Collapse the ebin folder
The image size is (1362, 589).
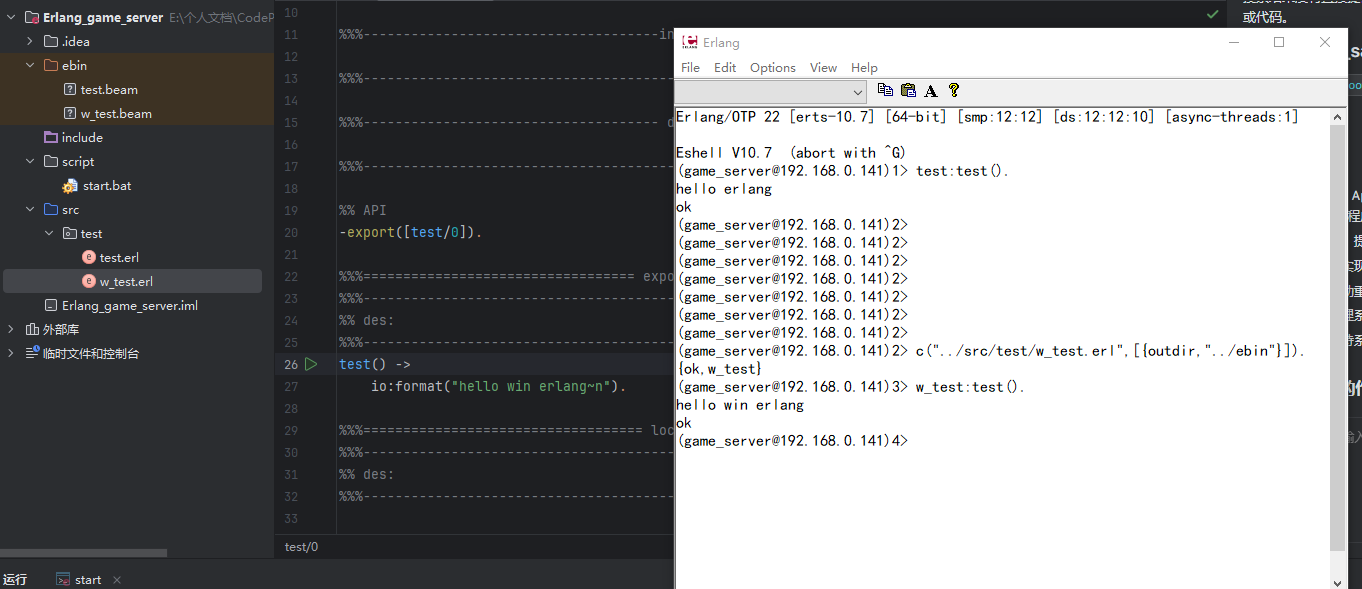[x=30, y=66]
